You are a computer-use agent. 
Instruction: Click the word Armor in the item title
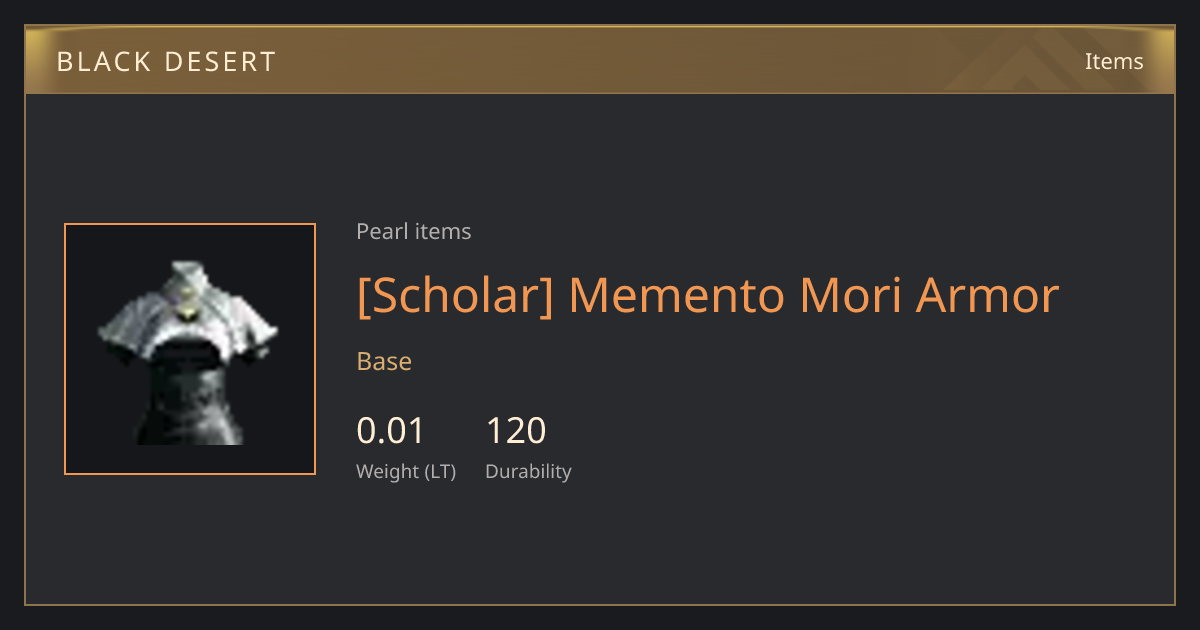point(988,295)
